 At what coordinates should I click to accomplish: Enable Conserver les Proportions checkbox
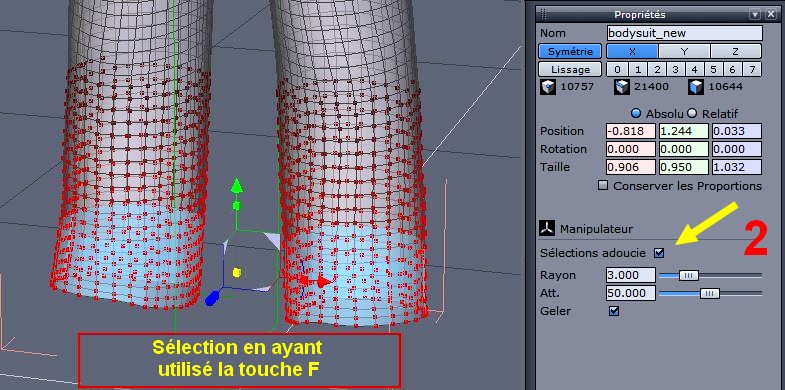tap(603, 186)
